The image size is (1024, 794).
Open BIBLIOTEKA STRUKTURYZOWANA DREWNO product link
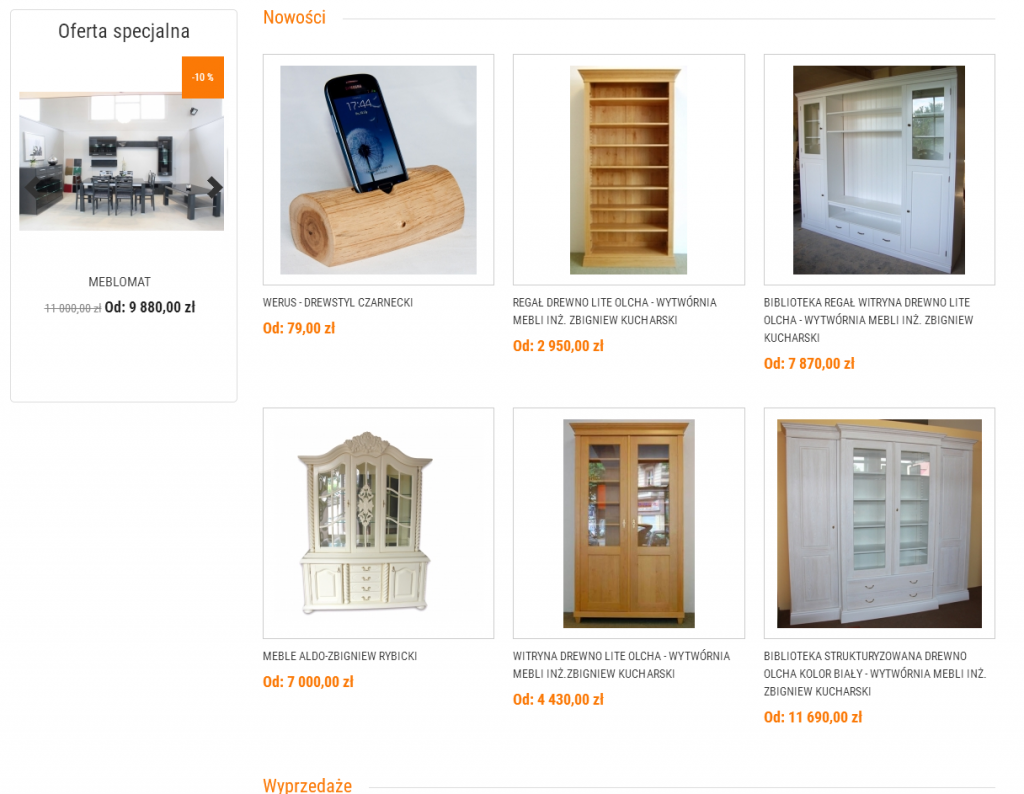(x=874, y=673)
